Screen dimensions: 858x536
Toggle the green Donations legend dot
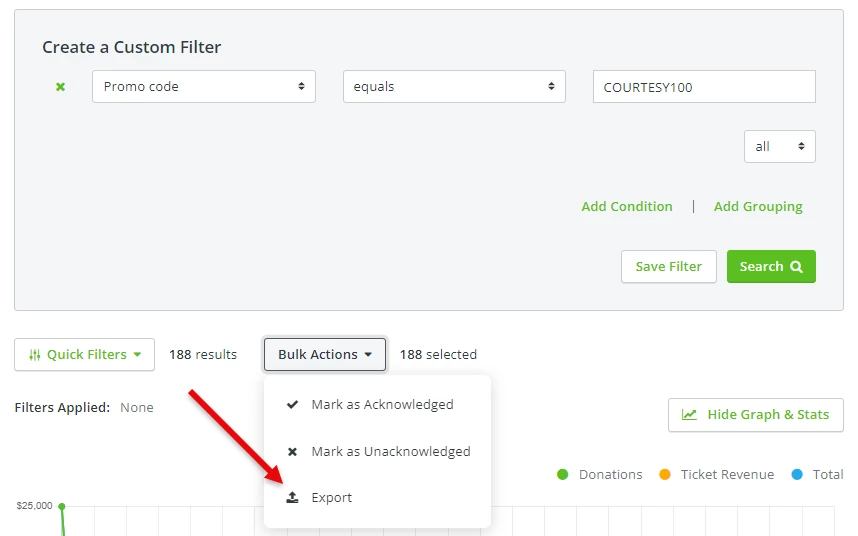click(x=563, y=474)
